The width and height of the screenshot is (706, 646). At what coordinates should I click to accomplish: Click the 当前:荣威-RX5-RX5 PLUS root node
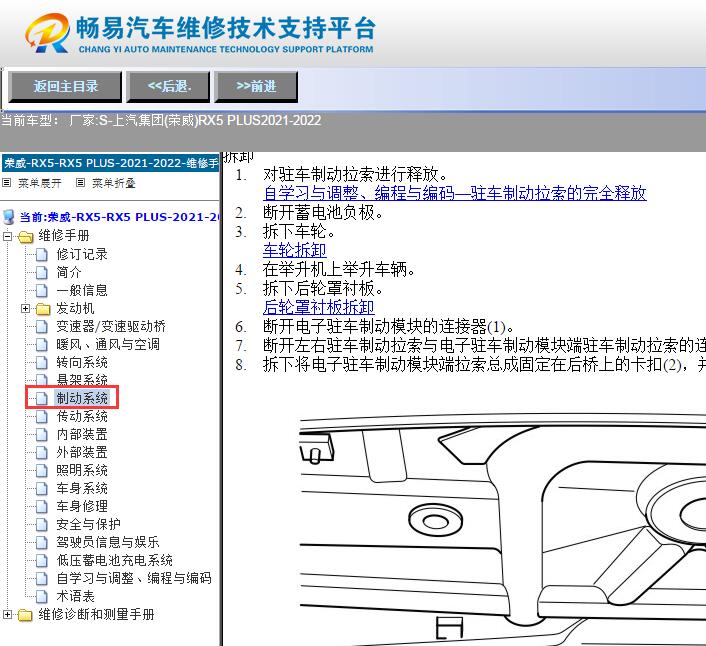(119, 217)
